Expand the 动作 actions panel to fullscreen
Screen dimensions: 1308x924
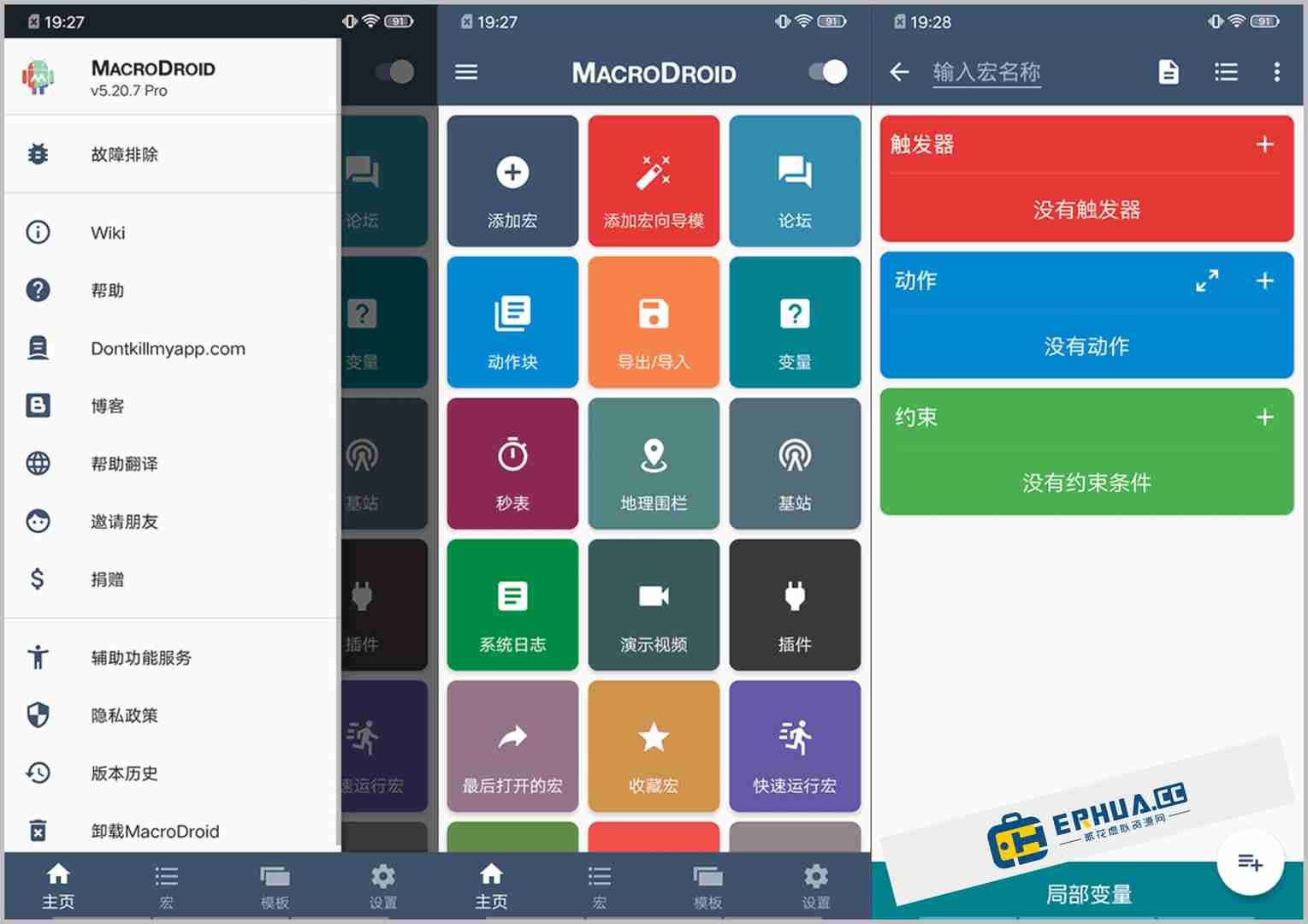[1207, 281]
